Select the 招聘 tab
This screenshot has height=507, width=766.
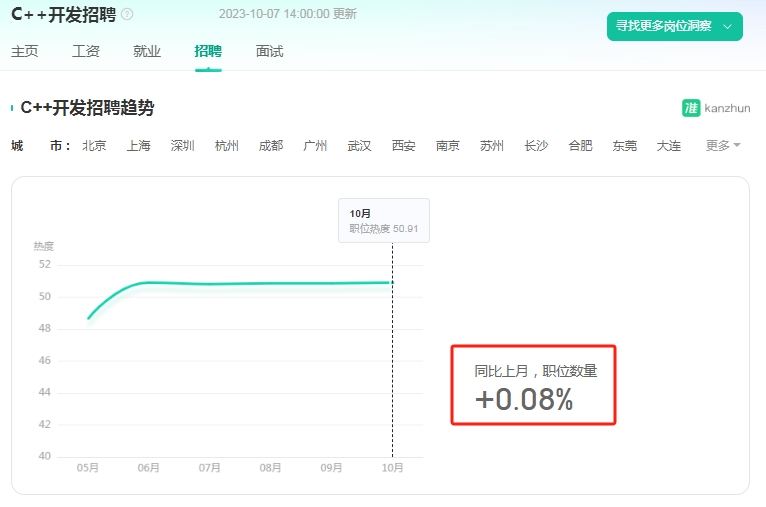[x=208, y=51]
